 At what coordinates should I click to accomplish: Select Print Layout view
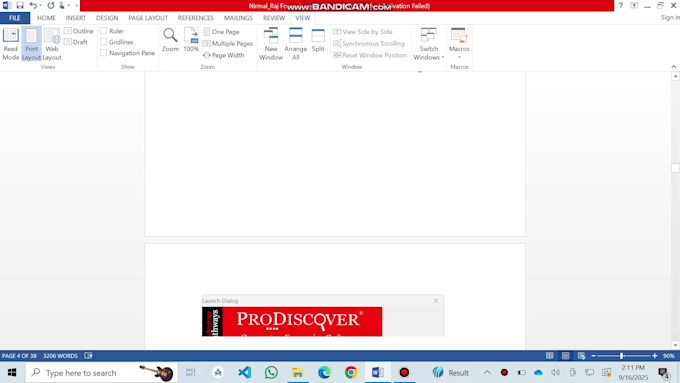point(31,44)
